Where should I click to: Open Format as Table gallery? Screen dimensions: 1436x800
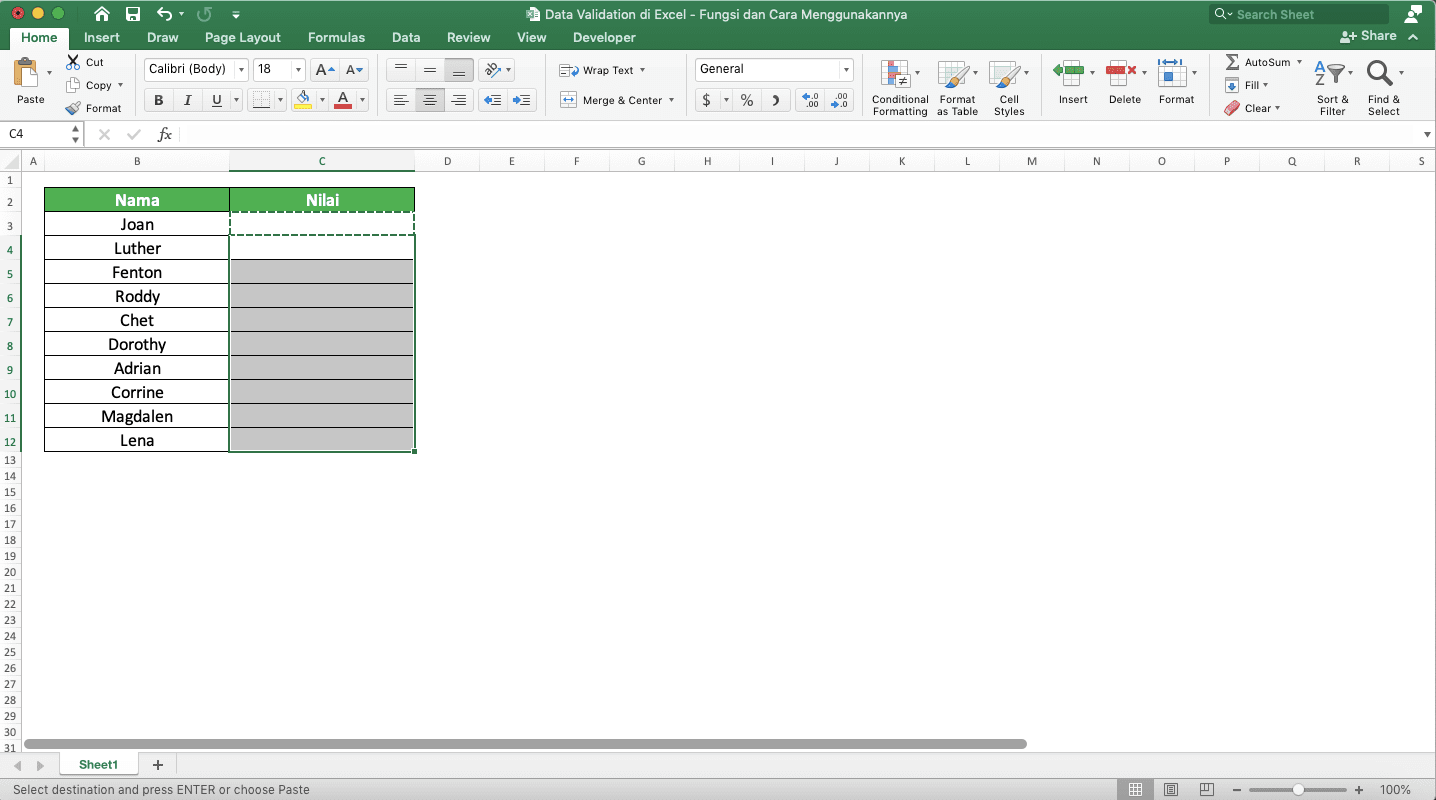coord(957,88)
